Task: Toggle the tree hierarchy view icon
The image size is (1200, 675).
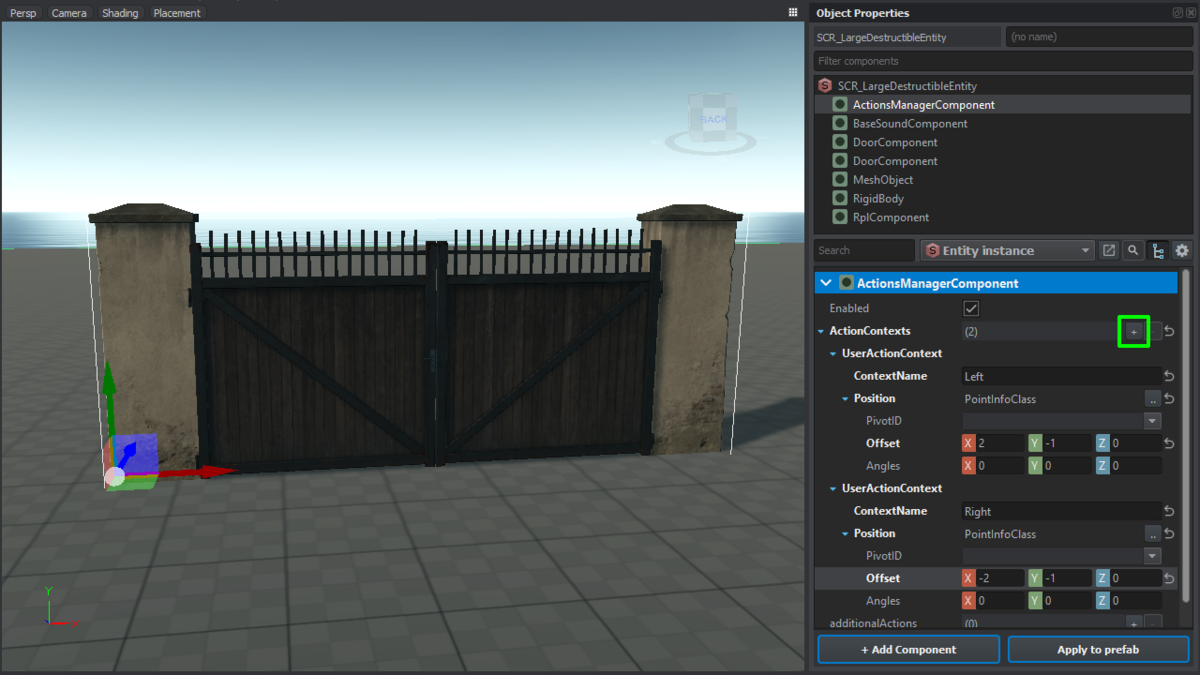Action: 1157,250
